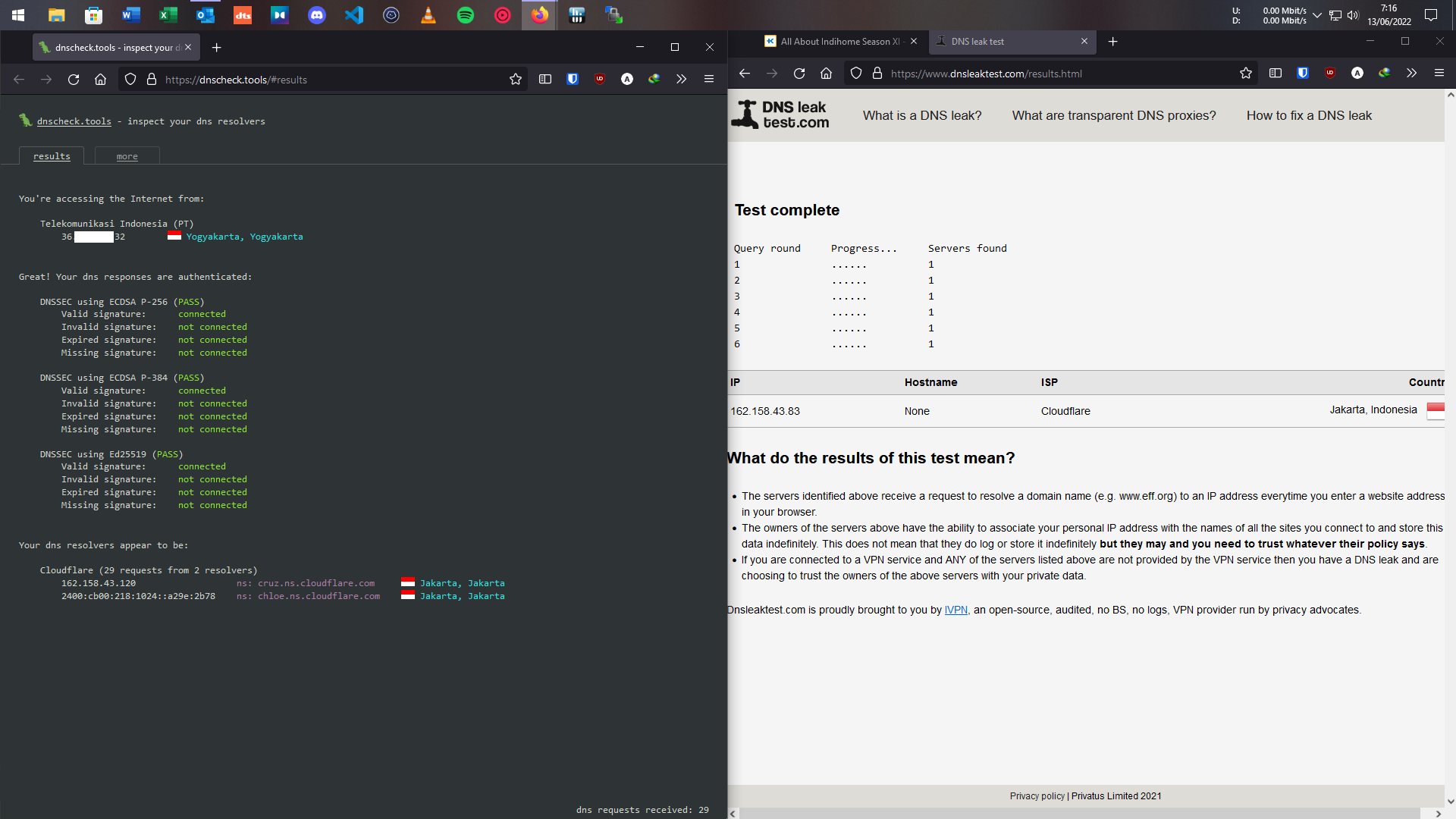1456x819 pixels.
Task: Click the Yogyakarta, Yogyakarta location link
Action: coord(244,237)
